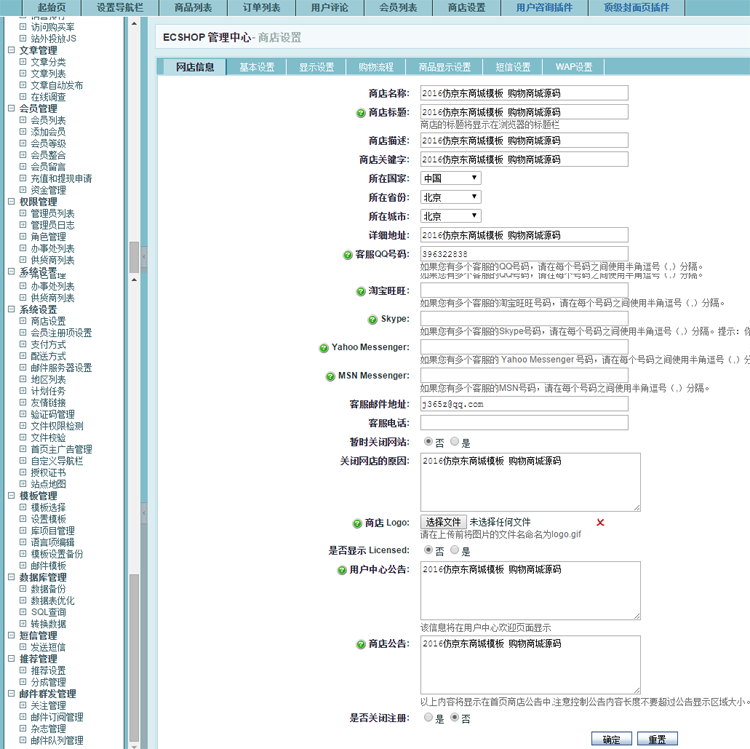The image size is (750, 749).
Task: Click help icon beside MSN Messenger
Action: pos(330,376)
